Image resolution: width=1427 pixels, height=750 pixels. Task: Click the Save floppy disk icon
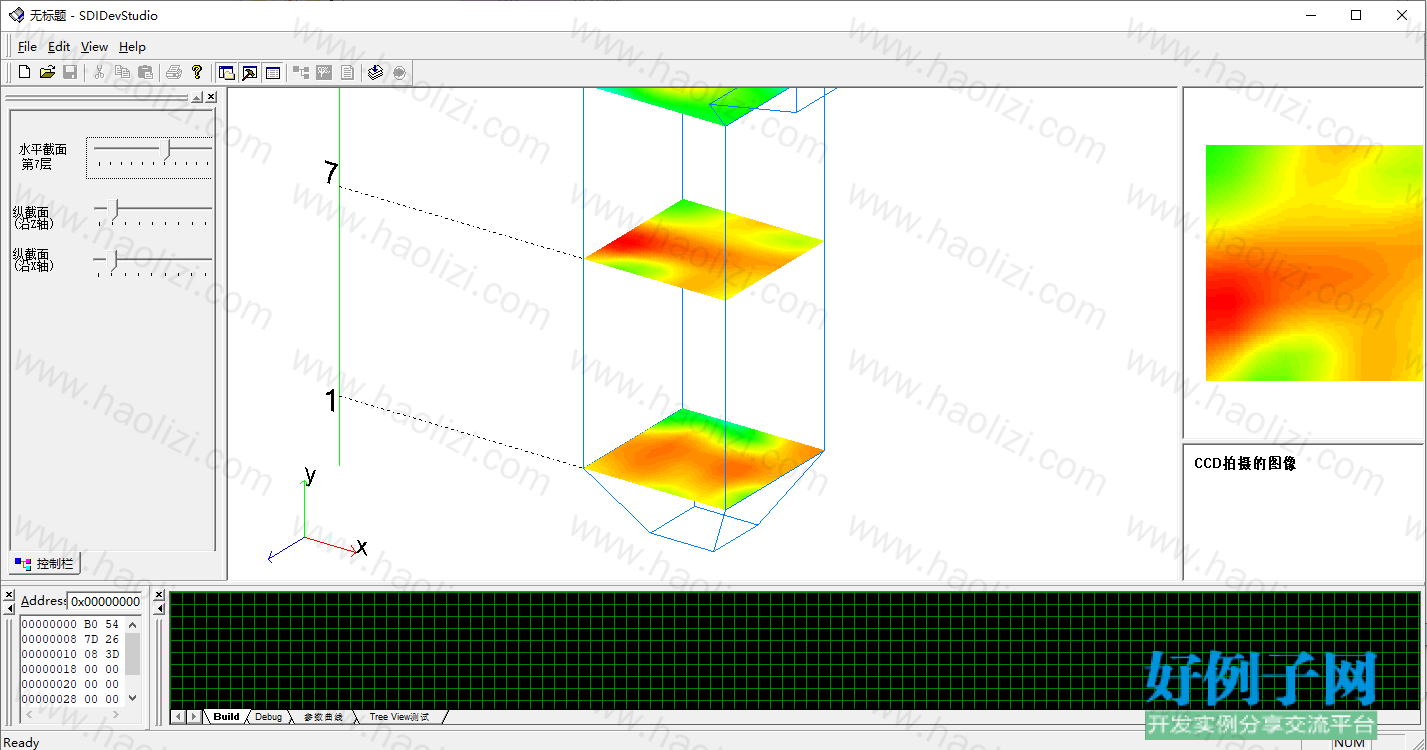click(70, 72)
